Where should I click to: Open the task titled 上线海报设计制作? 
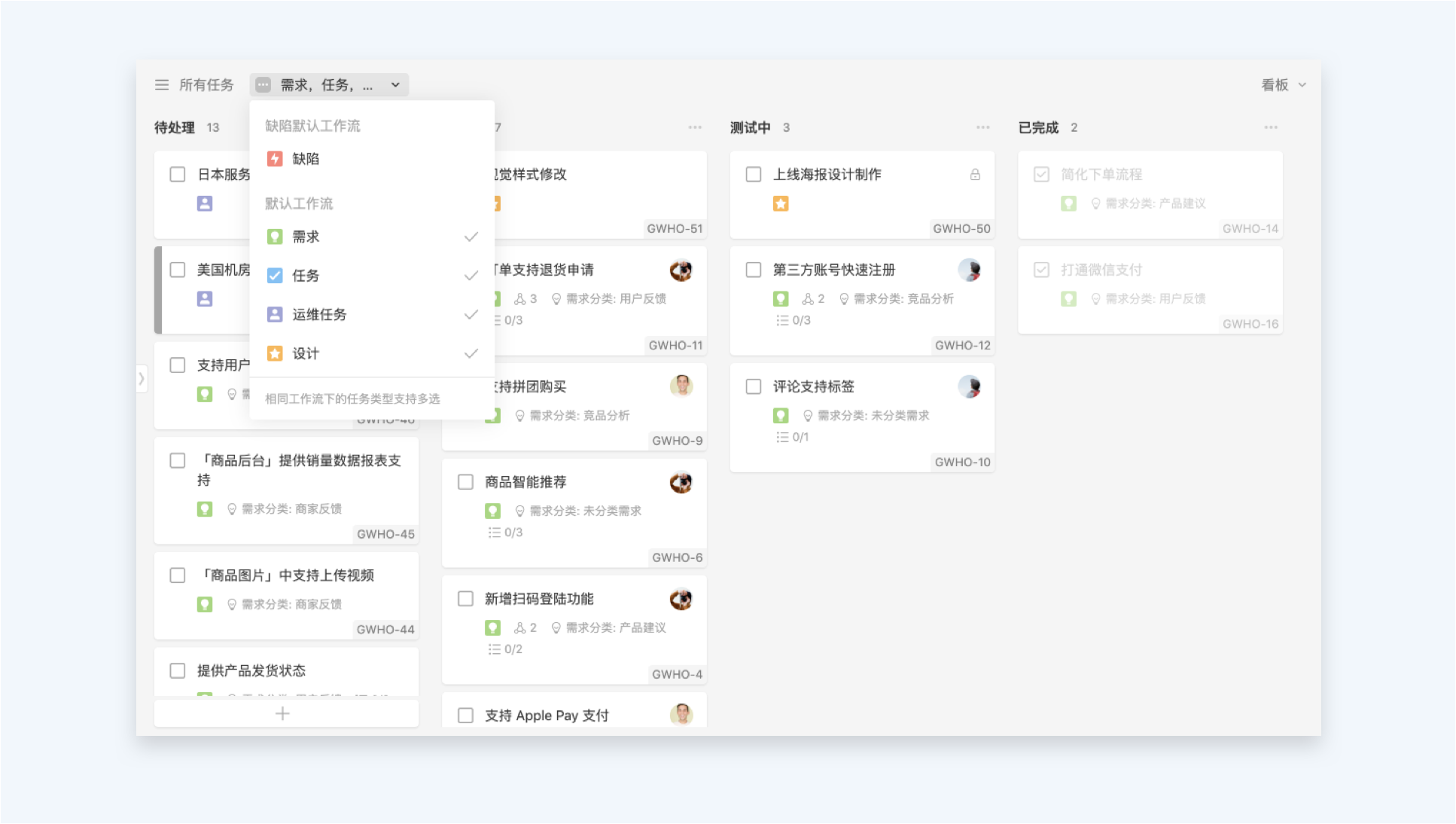pyautogui.click(x=827, y=175)
